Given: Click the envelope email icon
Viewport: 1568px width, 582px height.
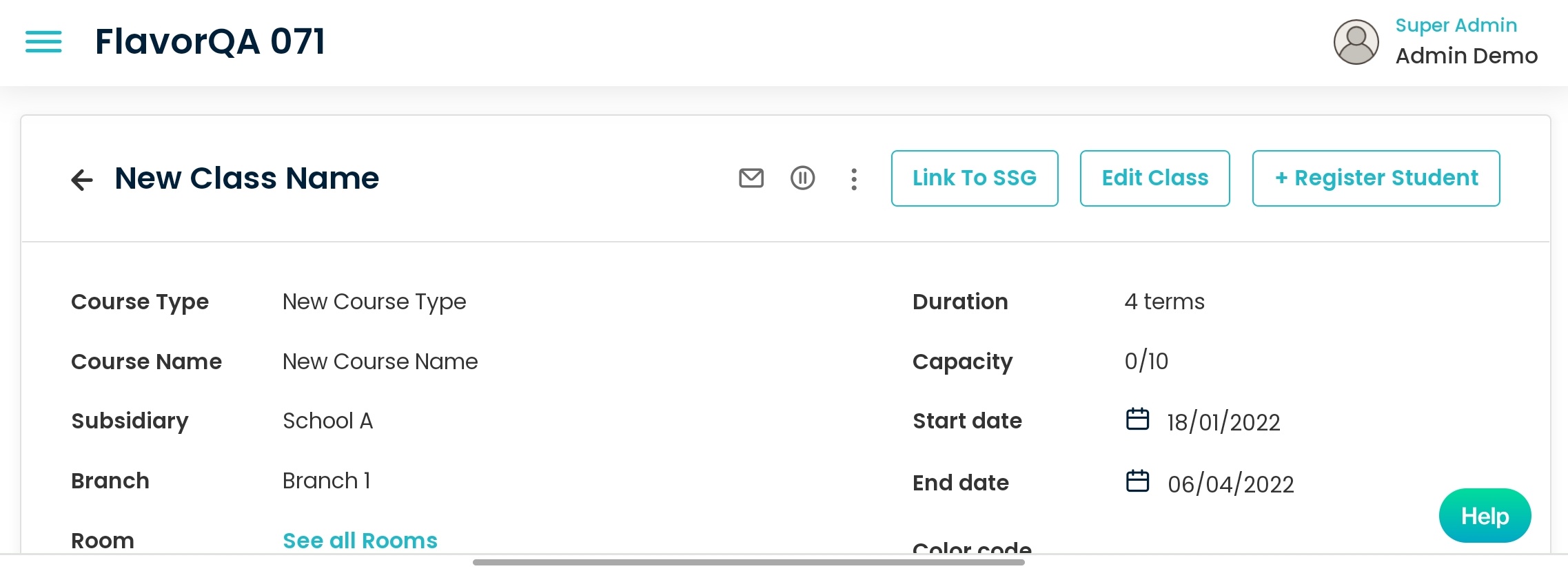Looking at the screenshot, I should coord(751,178).
